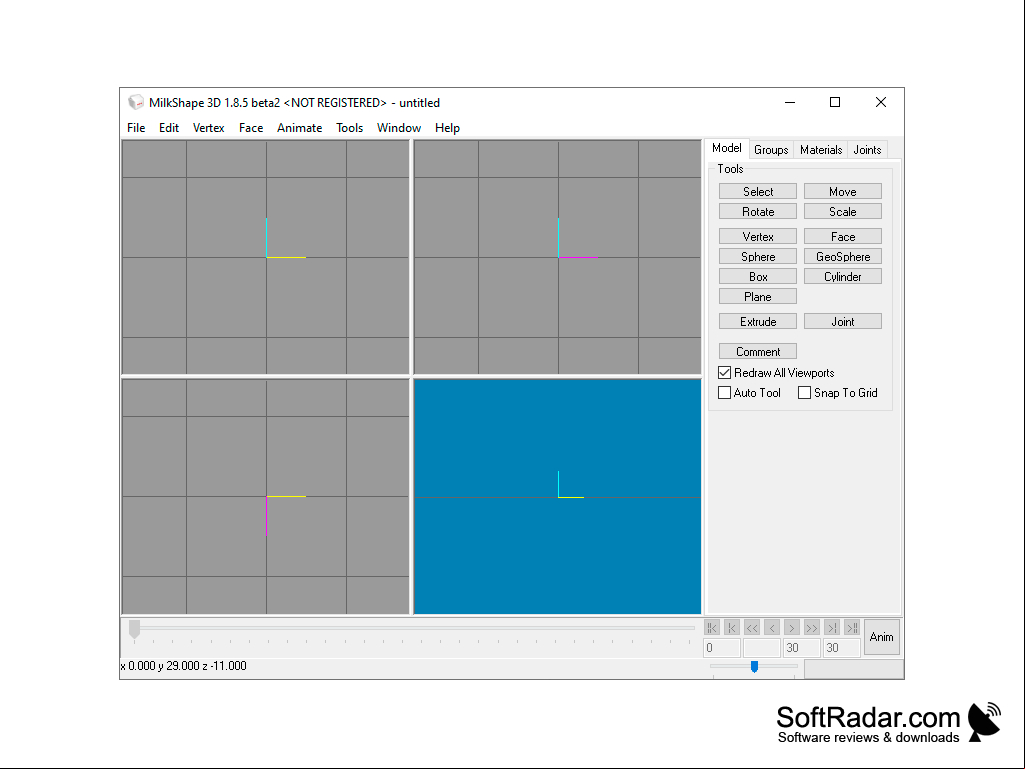The image size is (1025, 769).
Task: Open the Tools menu
Action: click(x=350, y=128)
